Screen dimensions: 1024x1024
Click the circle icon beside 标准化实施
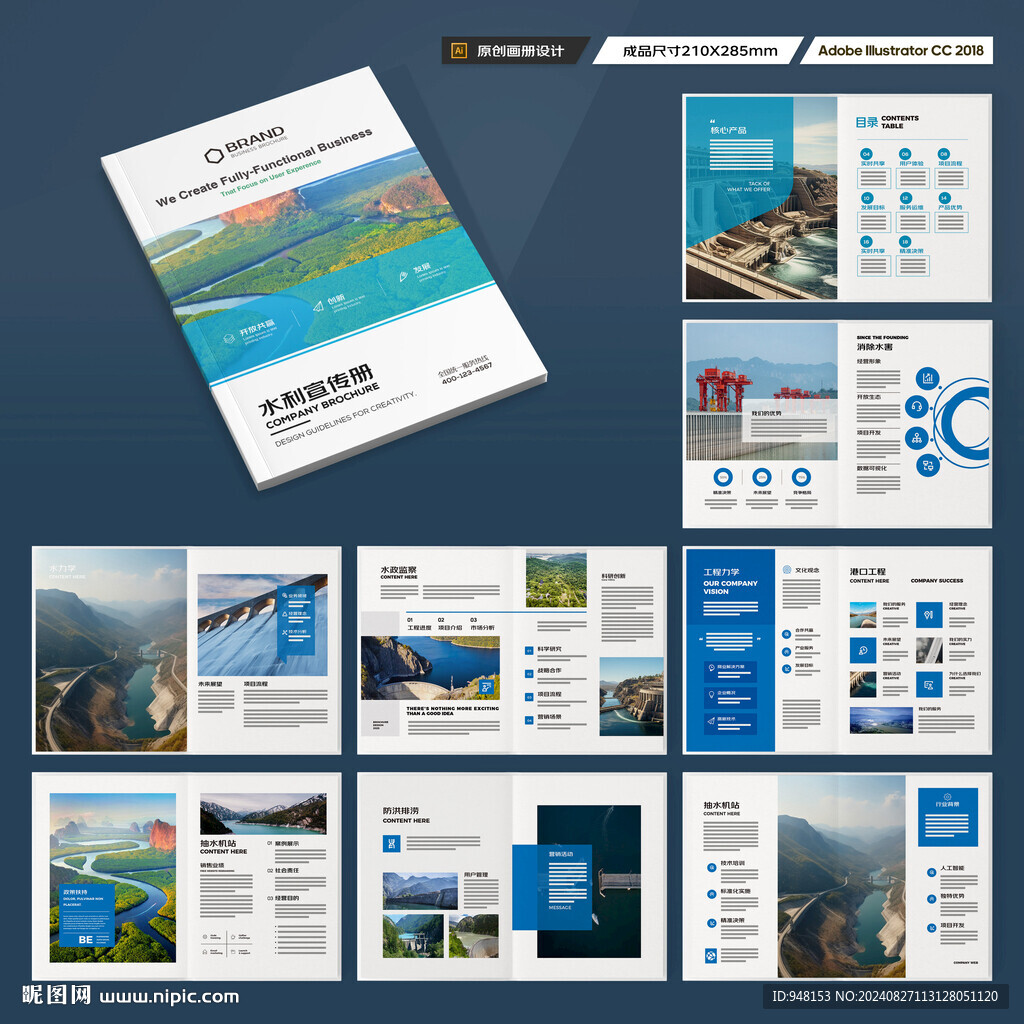point(711,894)
